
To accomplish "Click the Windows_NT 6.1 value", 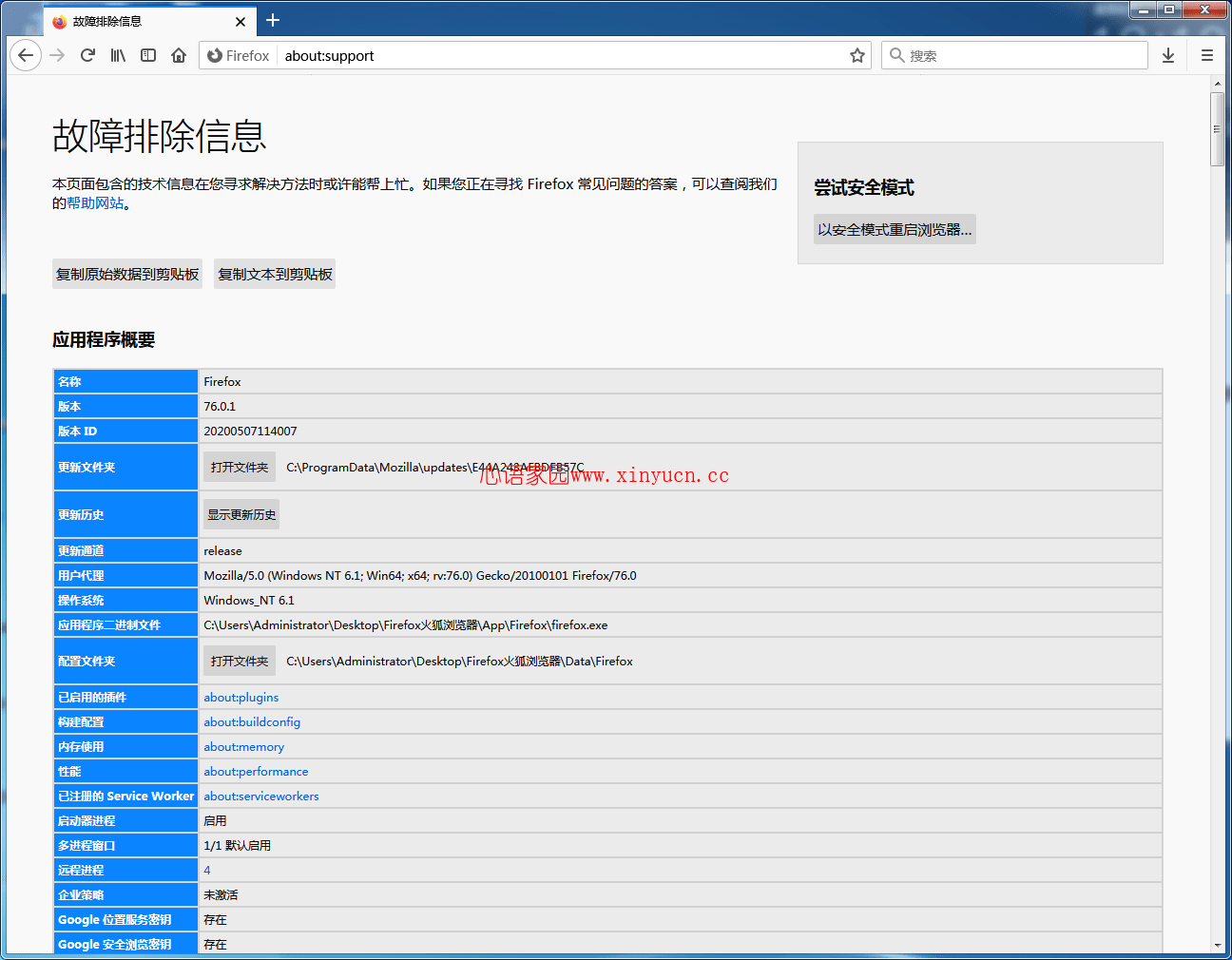I will [x=249, y=600].
